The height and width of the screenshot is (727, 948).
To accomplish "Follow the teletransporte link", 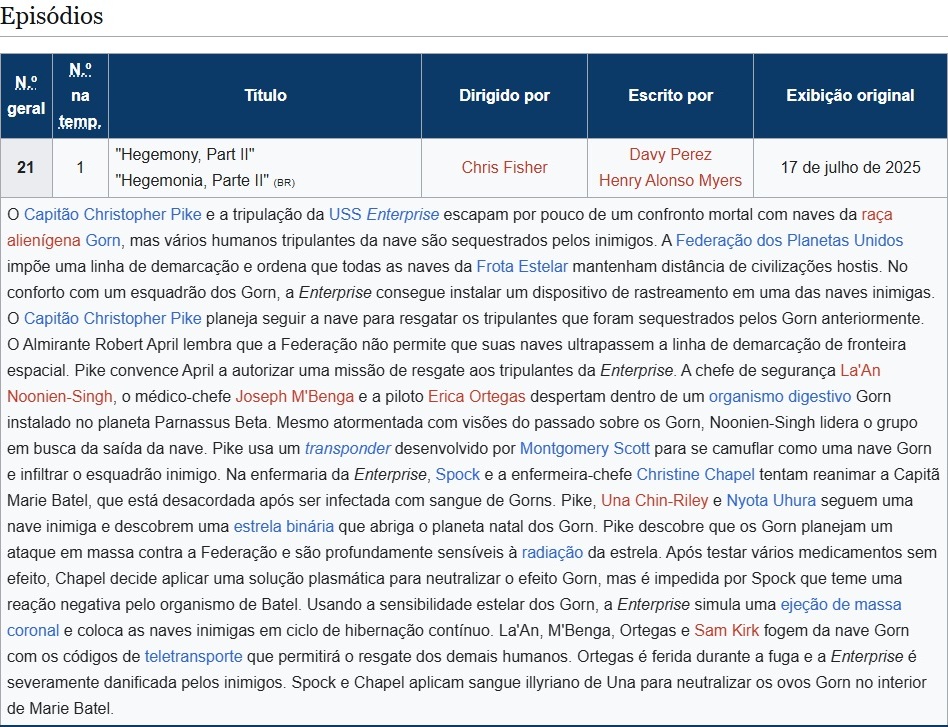I will 193,656.
